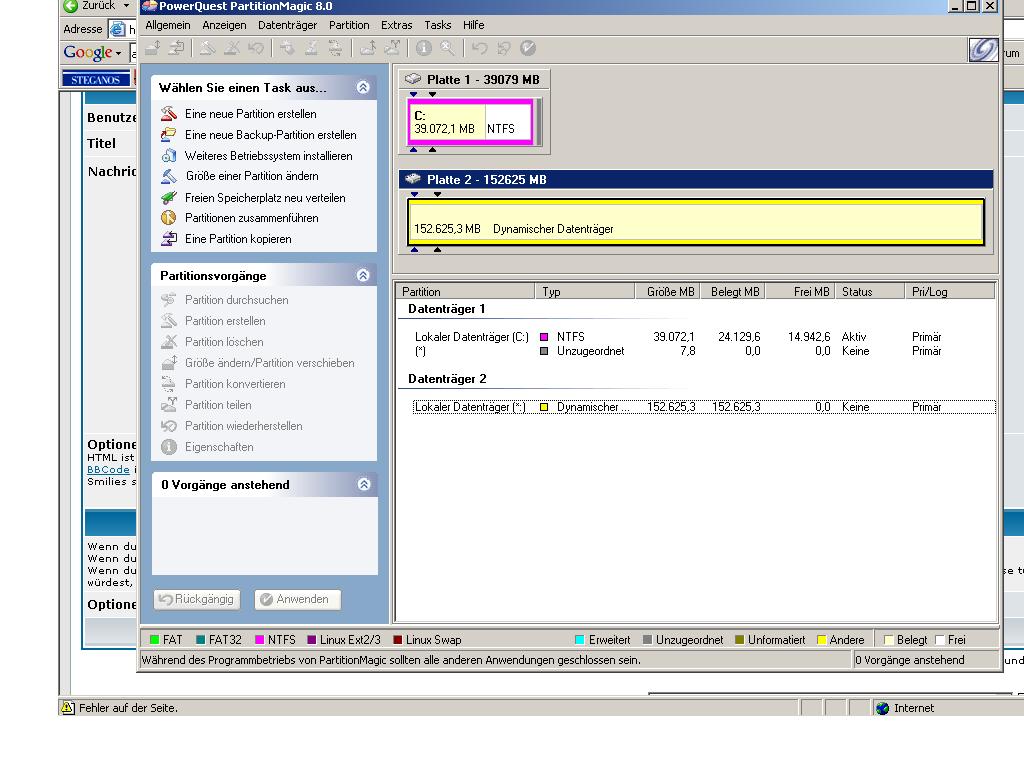Click the NTFS magenta legend swatch
This screenshot has width=1024, height=768.
[x=259, y=640]
